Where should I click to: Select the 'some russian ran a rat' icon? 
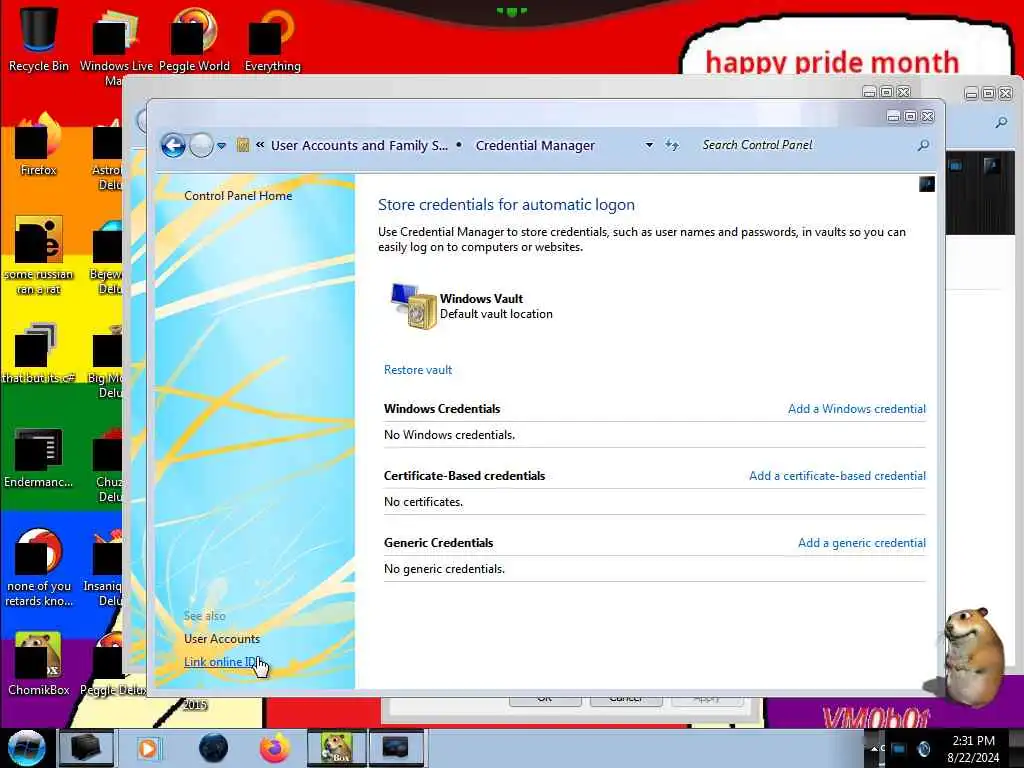(x=39, y=255)
